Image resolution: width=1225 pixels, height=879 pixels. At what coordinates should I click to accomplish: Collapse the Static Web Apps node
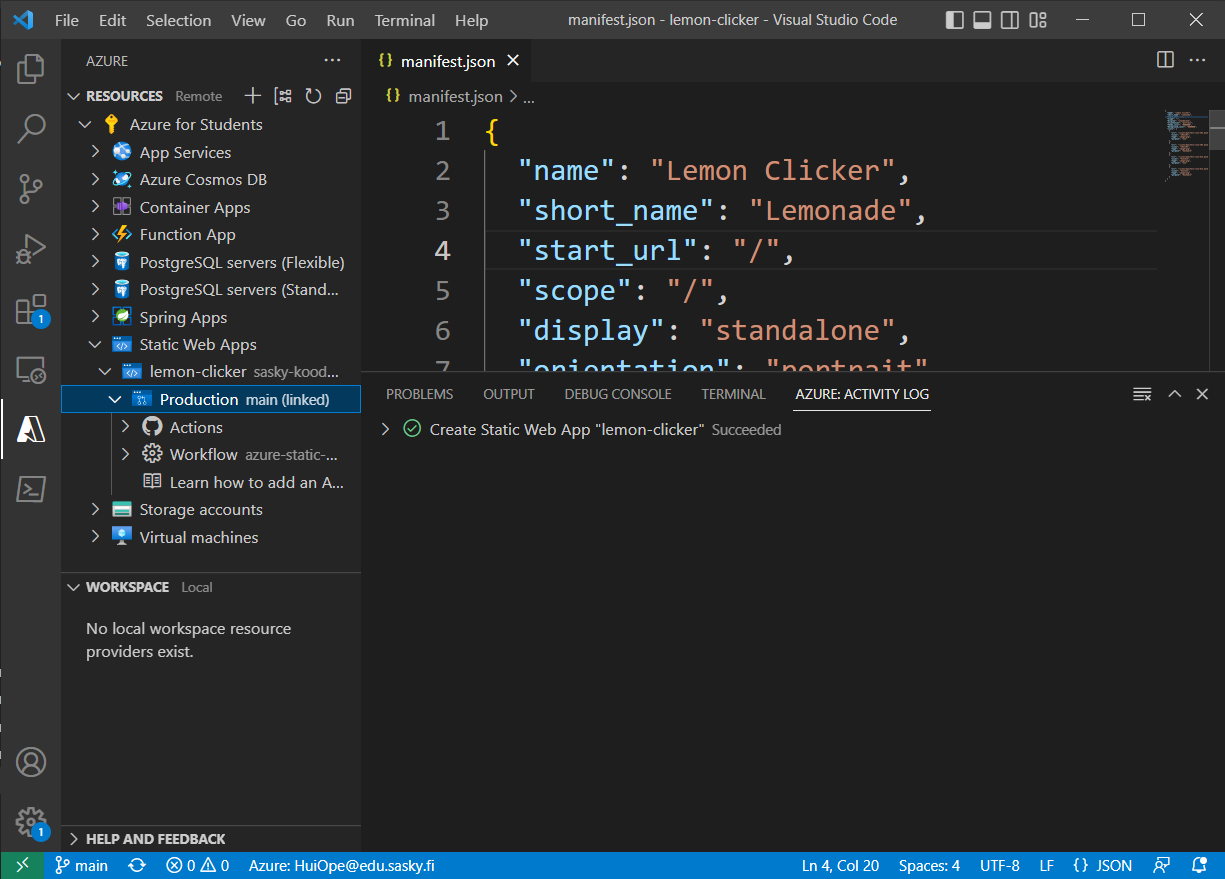96,345
